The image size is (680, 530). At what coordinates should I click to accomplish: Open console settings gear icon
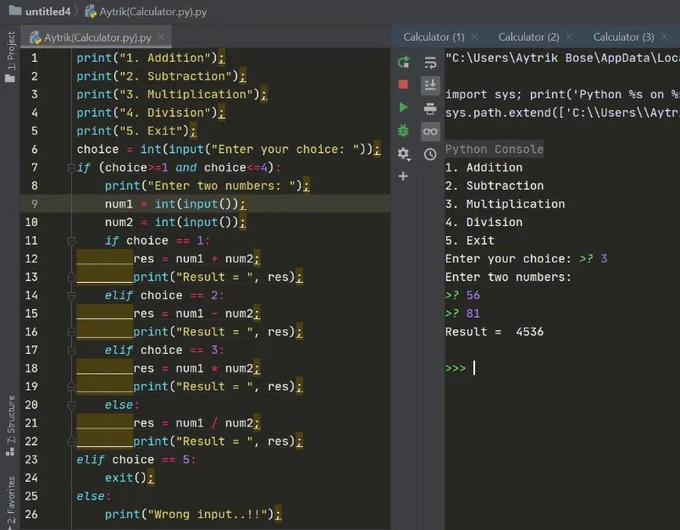pyautogui.click(x=403, y=153)
